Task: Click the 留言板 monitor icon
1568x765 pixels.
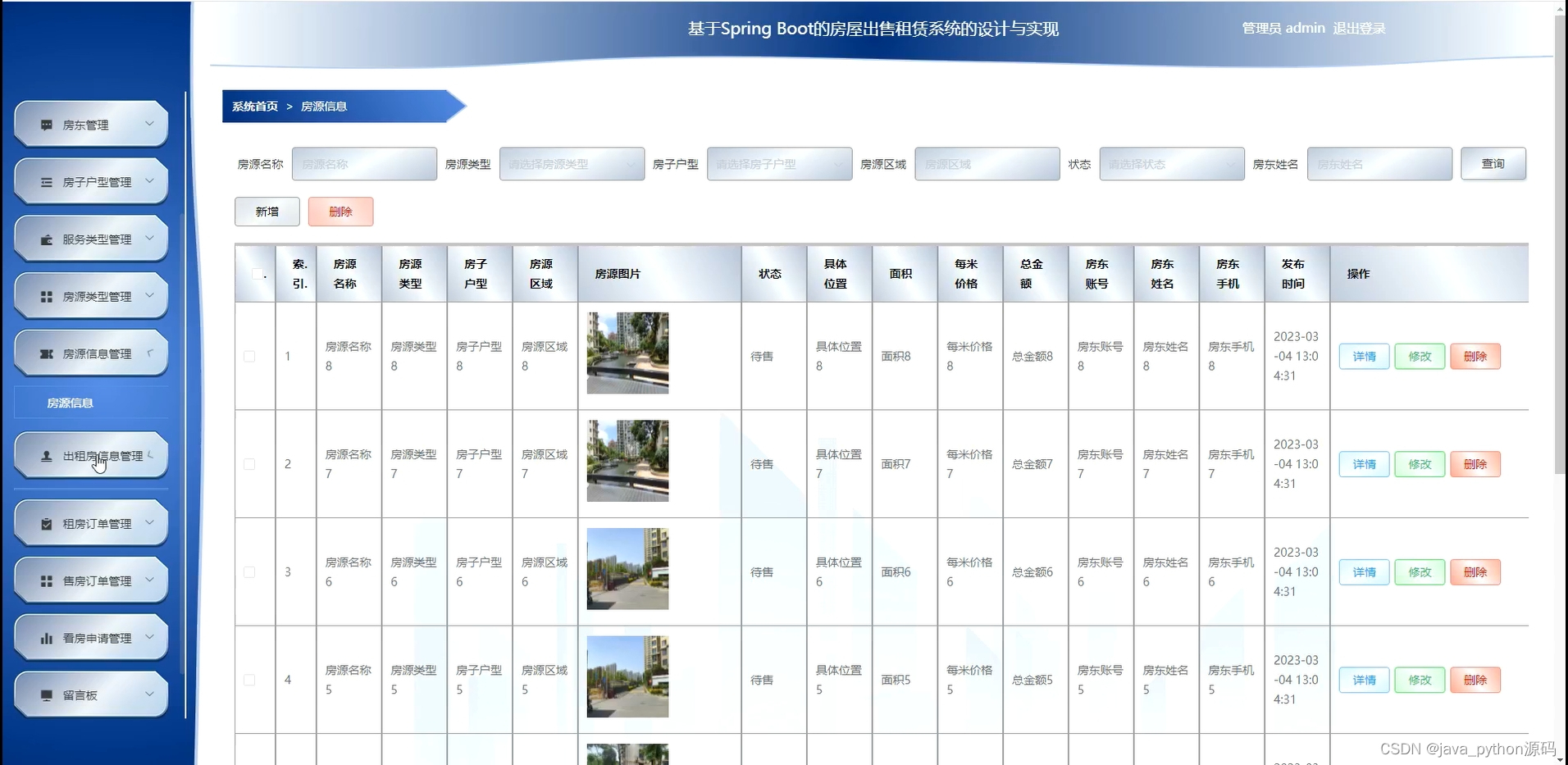Action: pos(46,695)
